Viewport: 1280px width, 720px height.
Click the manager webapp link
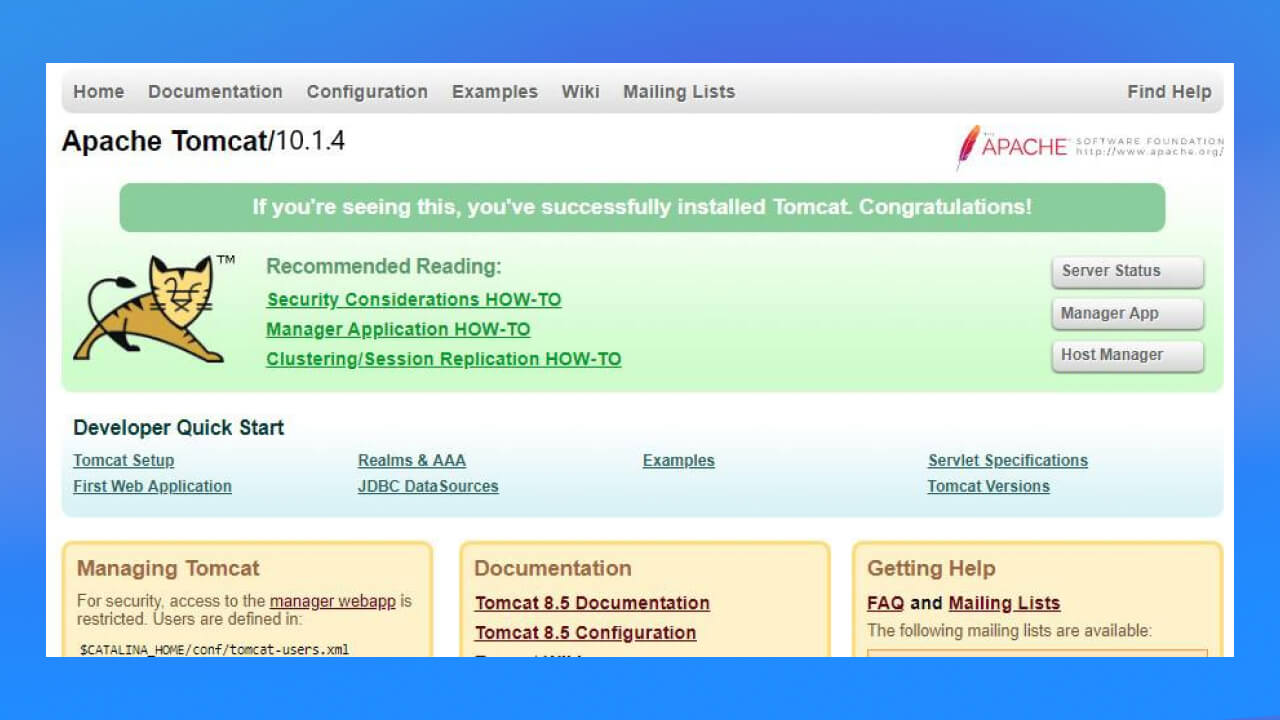point(333,602)
